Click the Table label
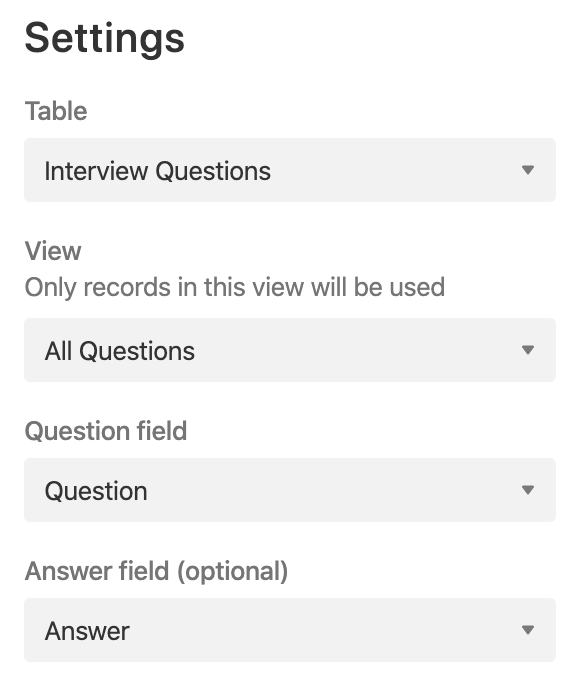 pyautogui.click(x=56, y=111)
